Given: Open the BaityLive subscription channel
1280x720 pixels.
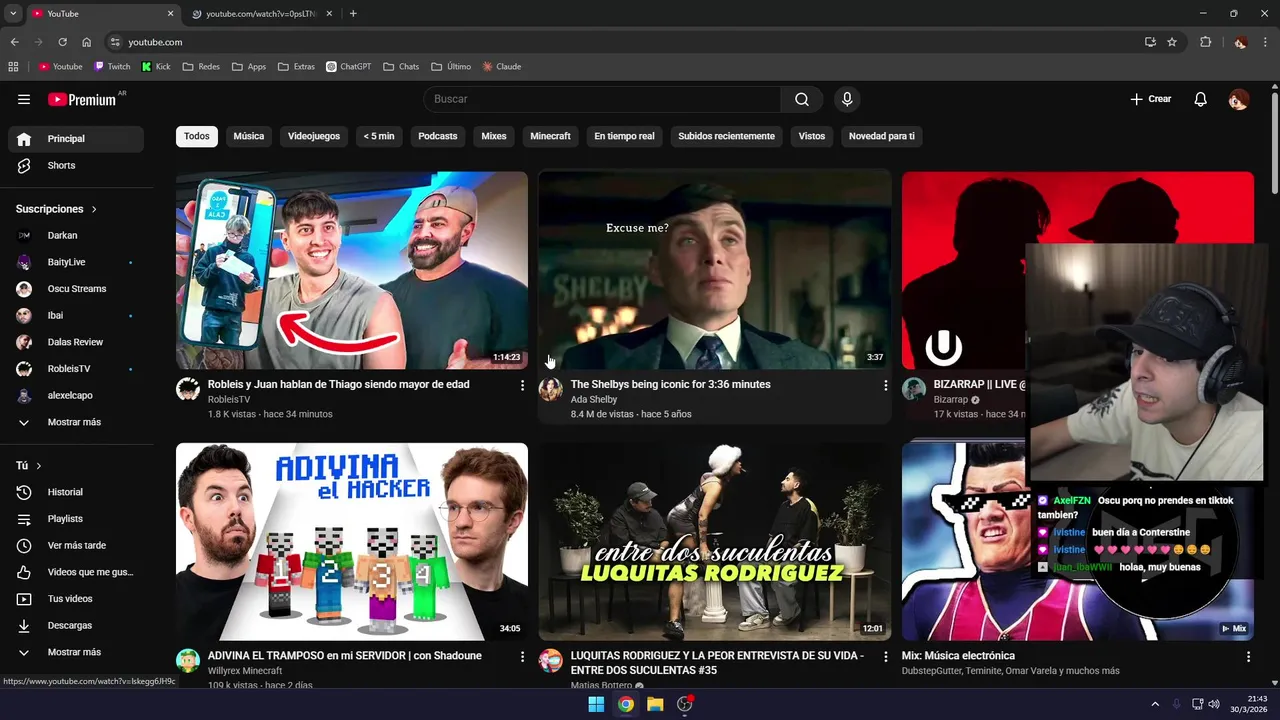Looking at the screenshot, I should pos(76,262).
